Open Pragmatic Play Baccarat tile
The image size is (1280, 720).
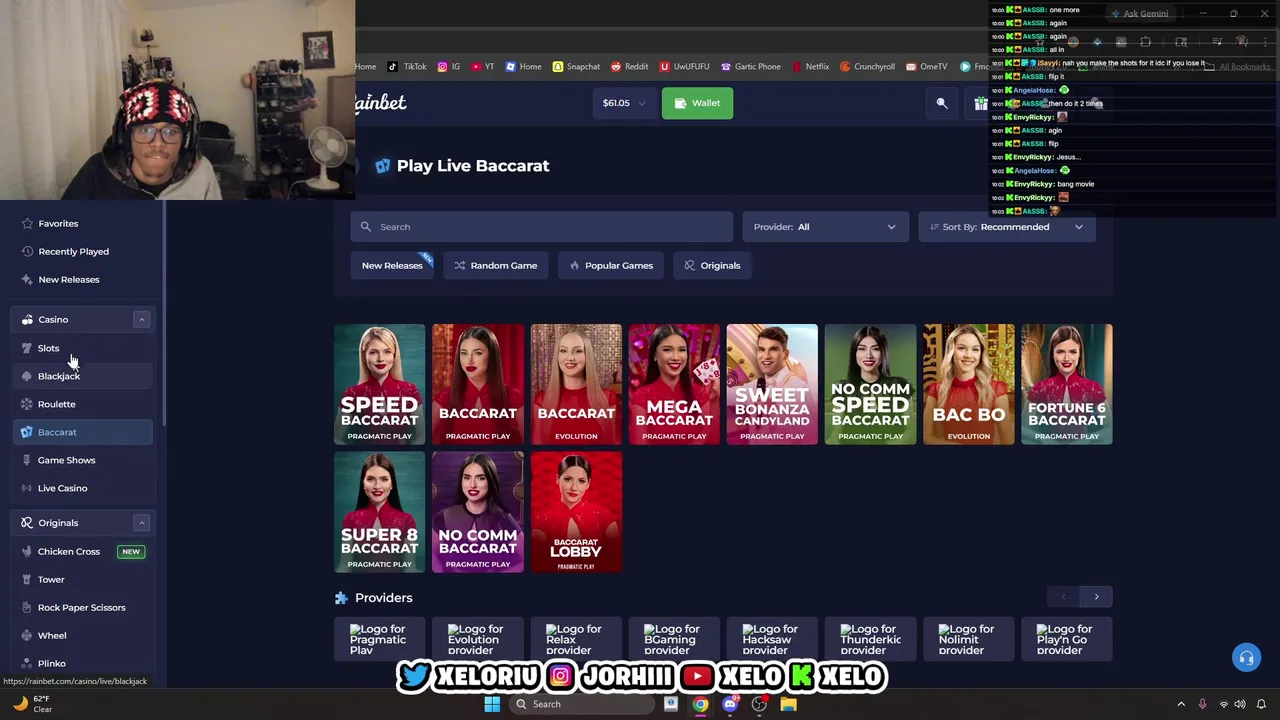click(x=478, y=384)
